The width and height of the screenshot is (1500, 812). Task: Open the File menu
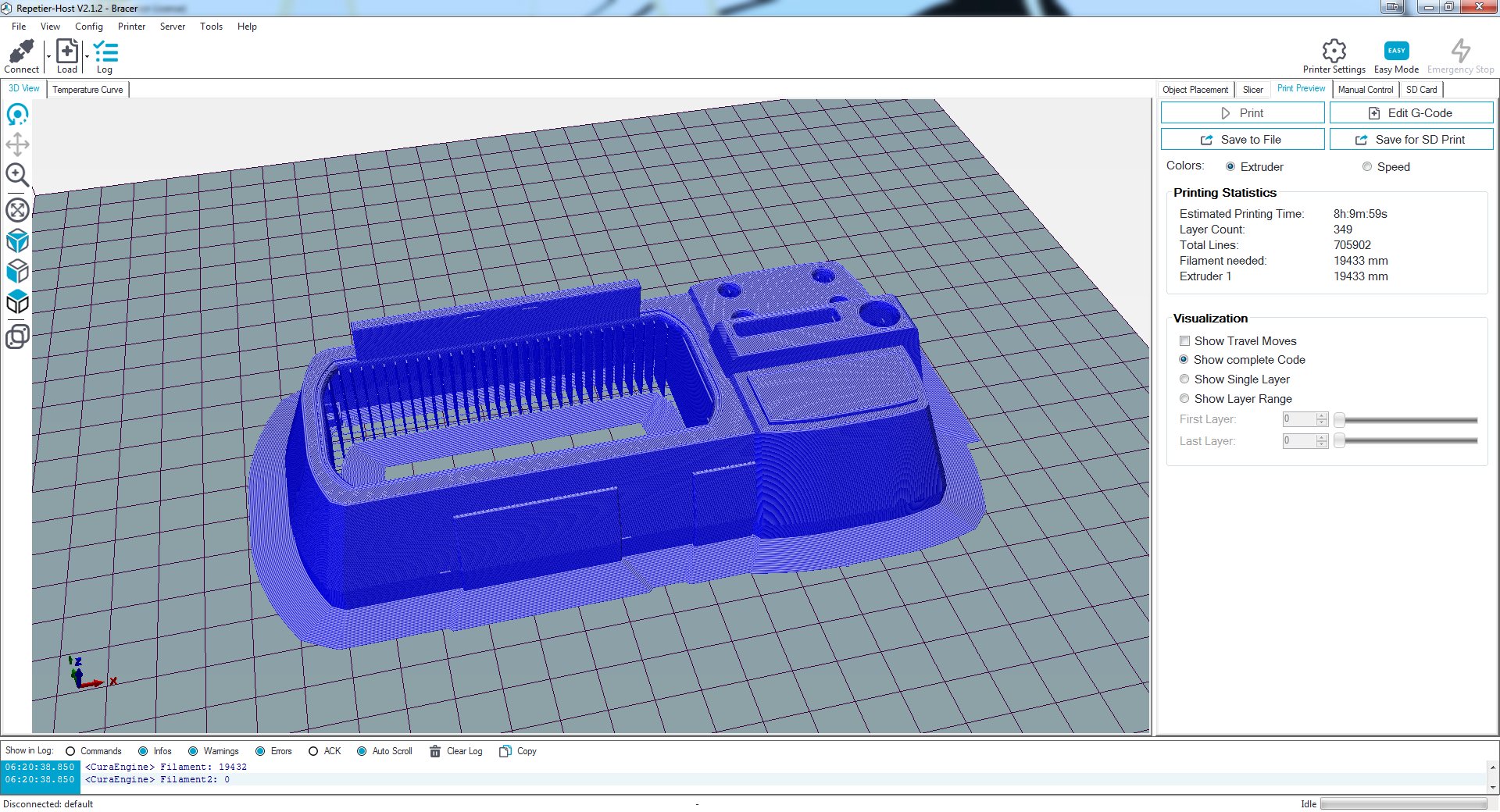click(x=19, y=27)
